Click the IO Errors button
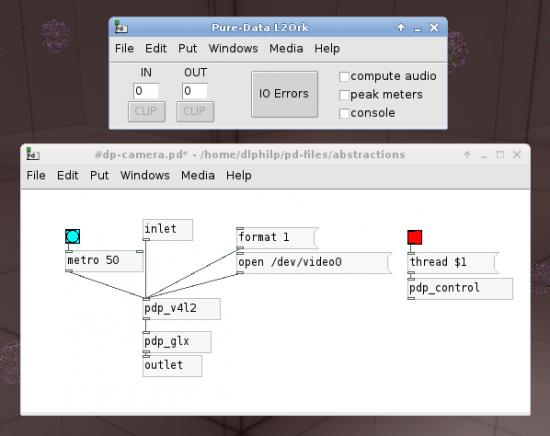 [284, 94]
